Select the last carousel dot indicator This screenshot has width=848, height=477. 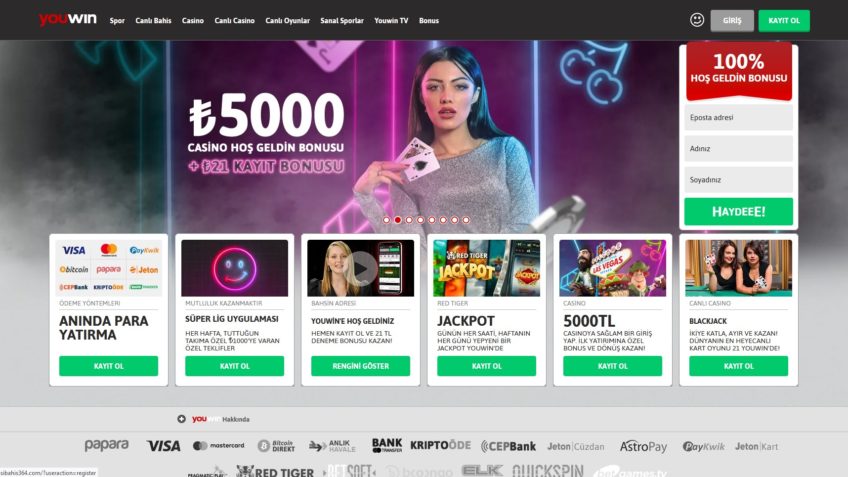tap(466, 220)
